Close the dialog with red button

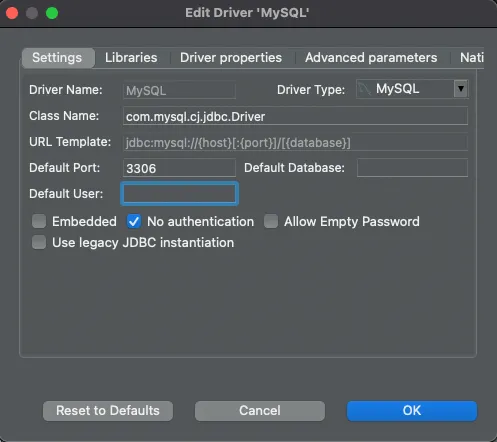coord(12,13)
